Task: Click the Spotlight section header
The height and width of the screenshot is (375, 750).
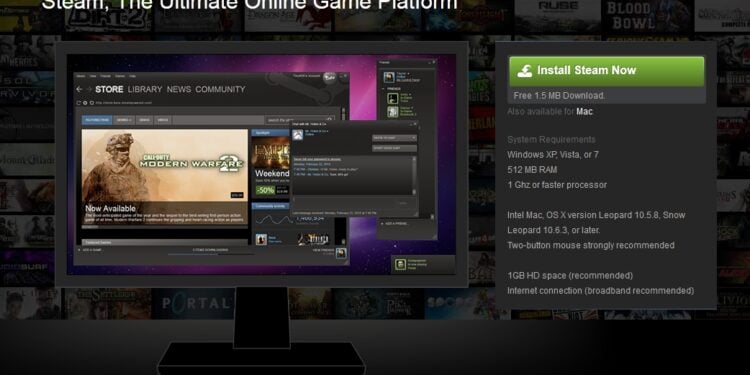Action: tap(271, 132)
